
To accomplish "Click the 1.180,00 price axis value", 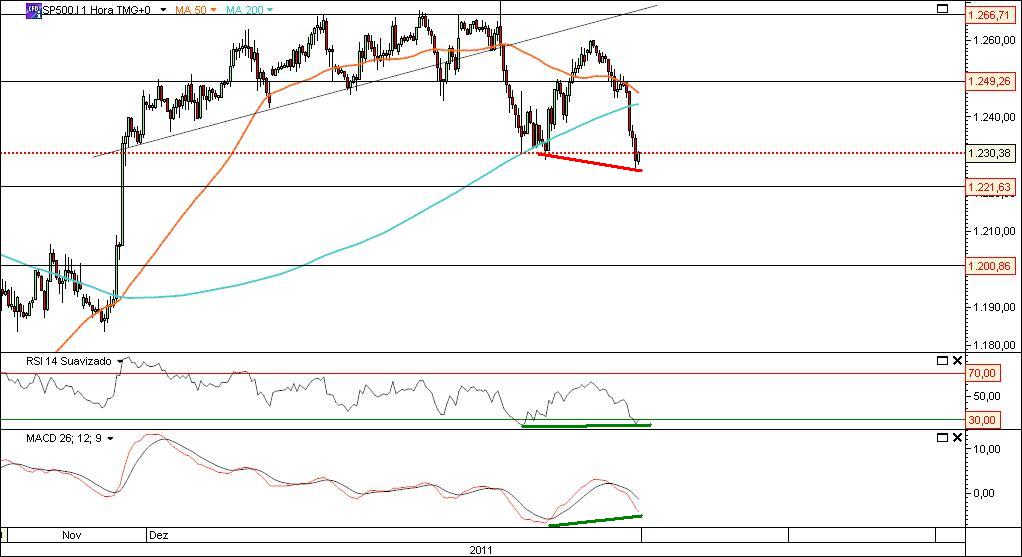I will tap(993, 345).
